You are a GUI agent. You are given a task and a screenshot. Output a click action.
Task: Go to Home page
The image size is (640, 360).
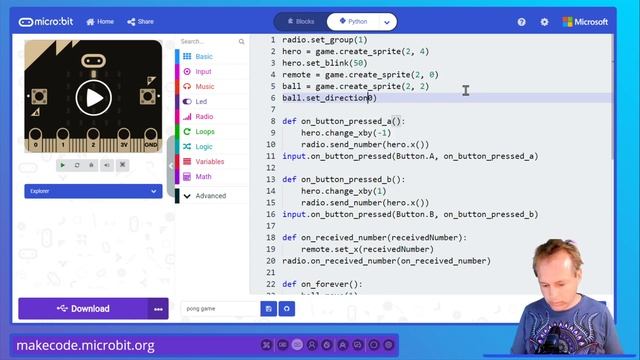point(100,22)
